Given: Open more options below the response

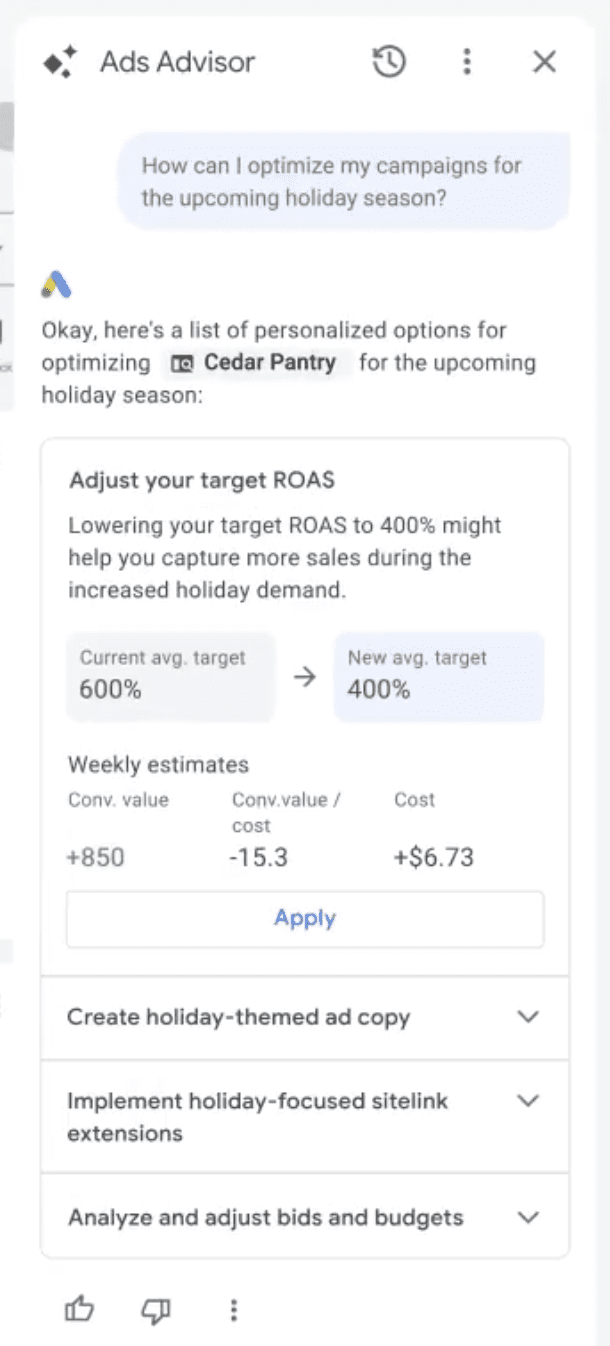Looking at the screenshot, I should tap(233, 1308).
